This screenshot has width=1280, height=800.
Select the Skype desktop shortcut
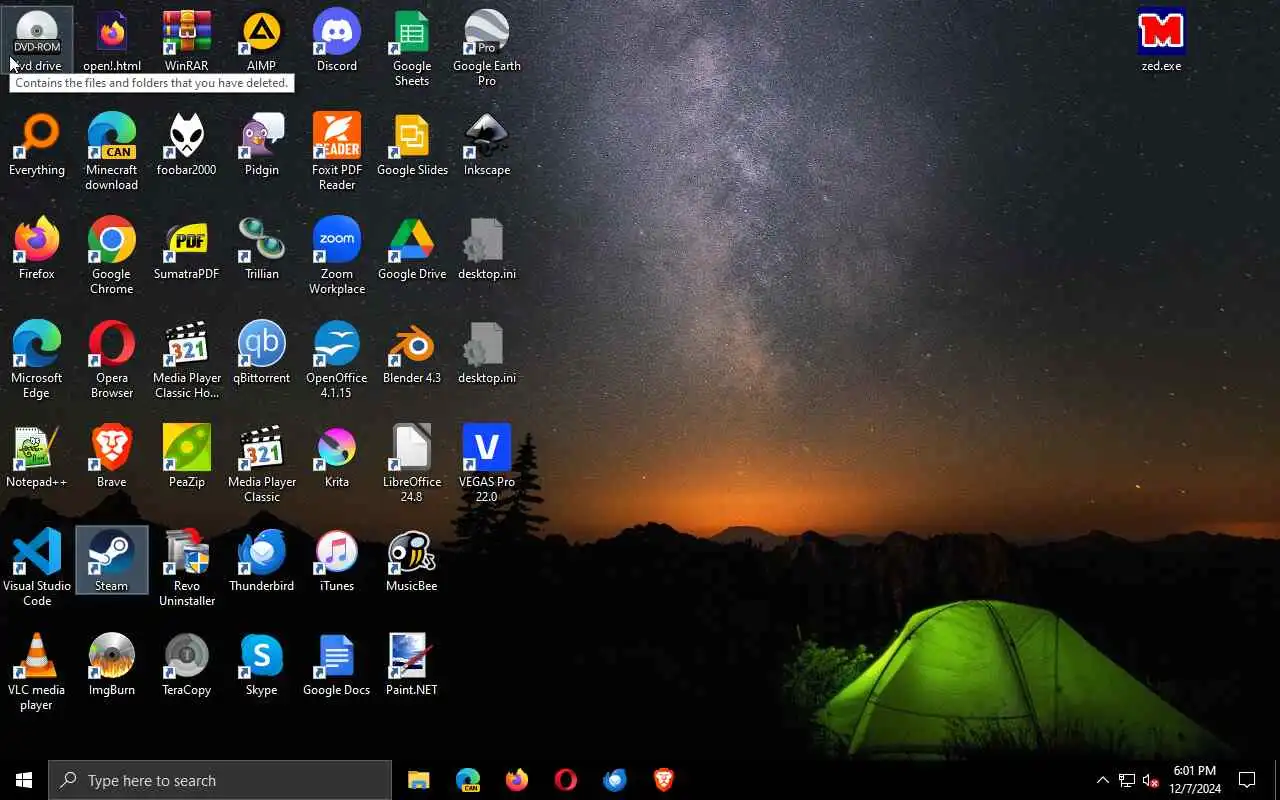tap(261, 665)
